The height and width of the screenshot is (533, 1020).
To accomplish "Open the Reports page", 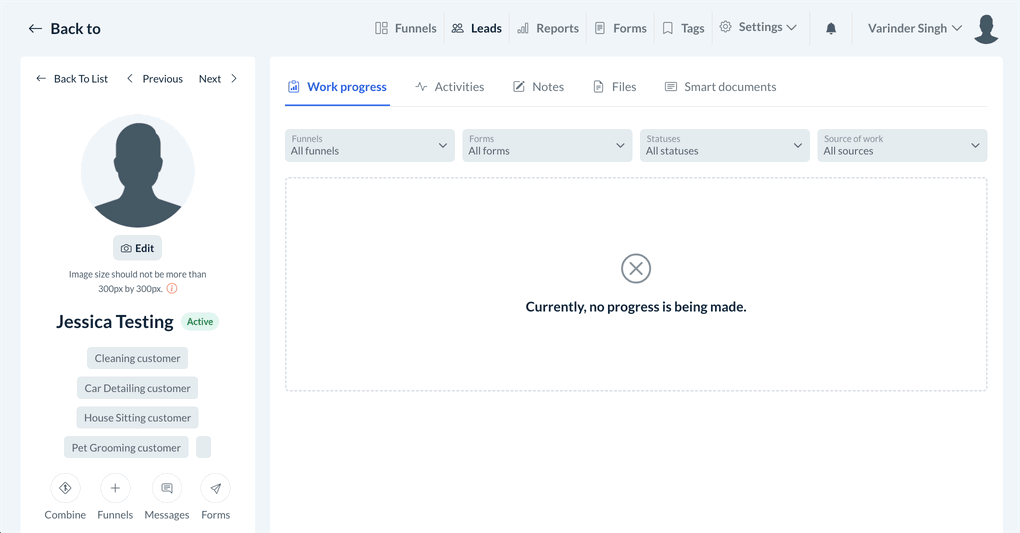I will pos(547,28).
